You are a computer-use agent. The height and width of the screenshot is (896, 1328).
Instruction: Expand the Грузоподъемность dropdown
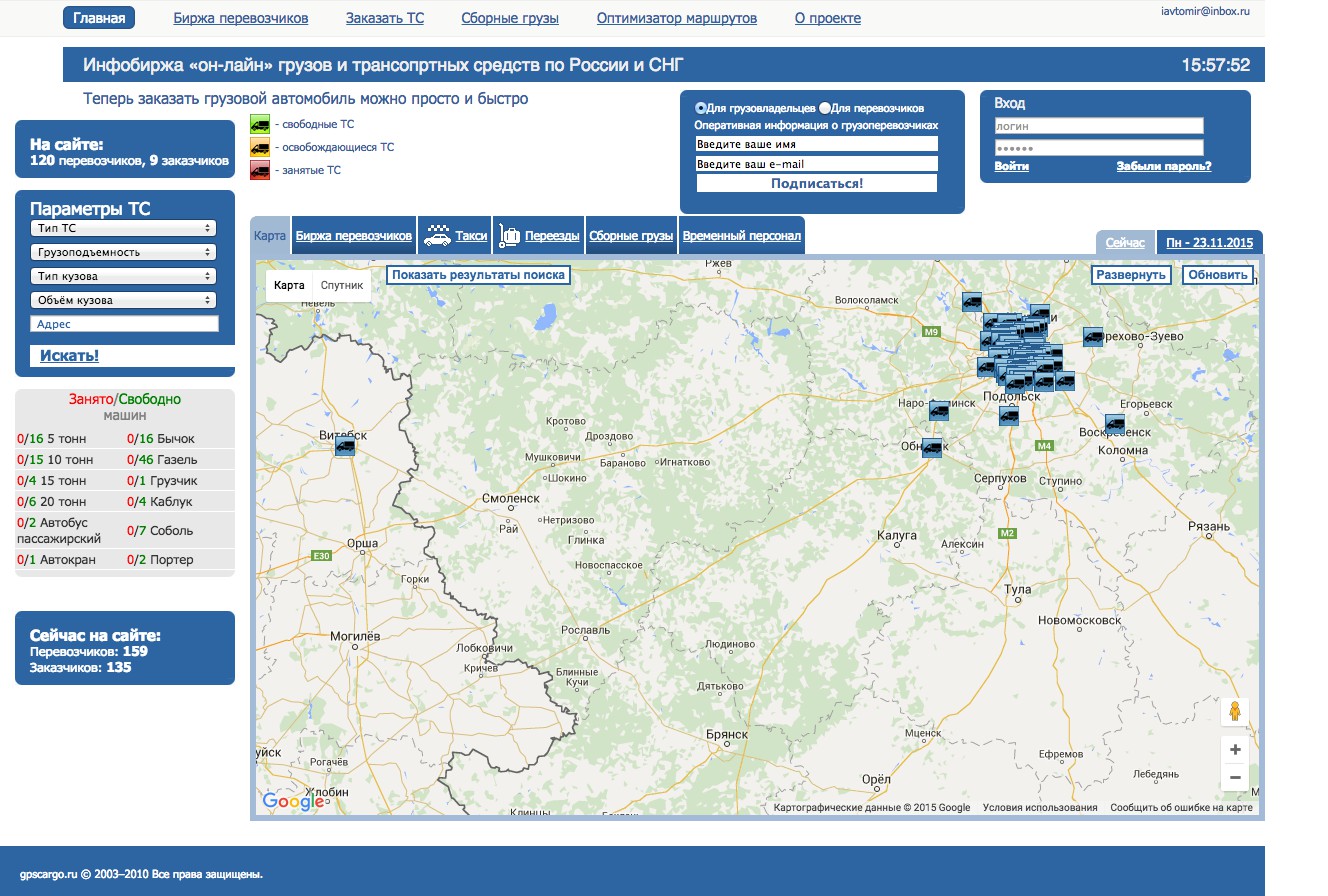(123, 252)
